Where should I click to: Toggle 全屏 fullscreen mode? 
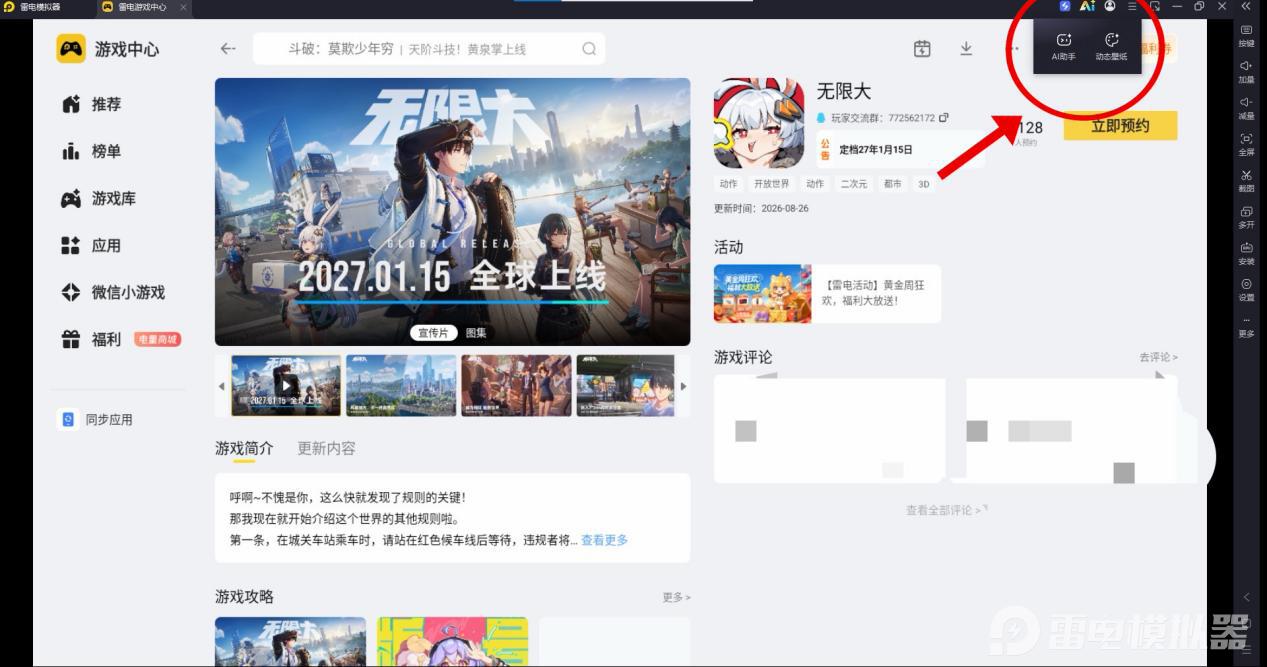(1246, 145)
